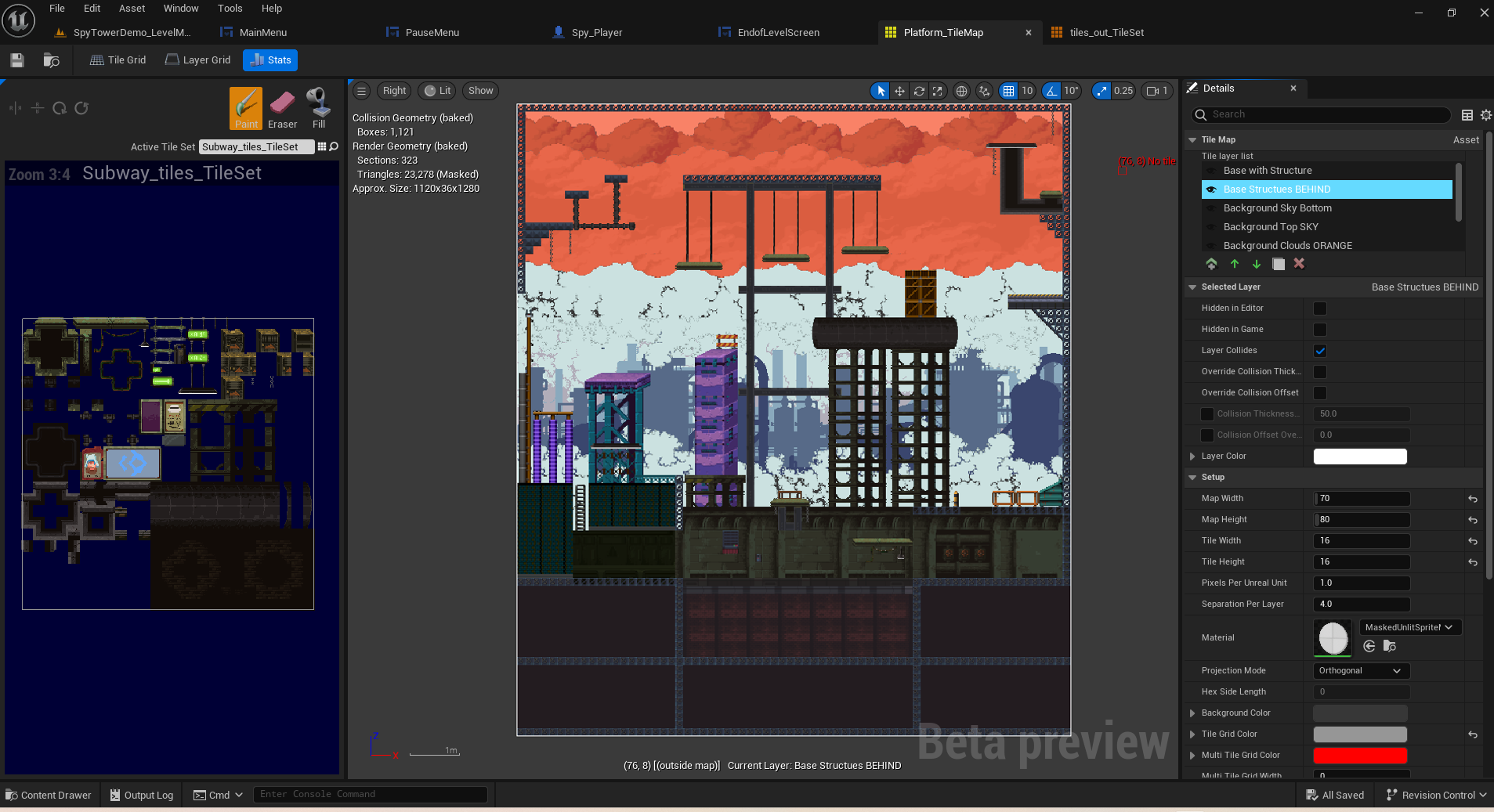Expand Tile Grid Color property
Image resolution: width=1494 pixels, height=812 pixels.
click(x=1192, y=734)
